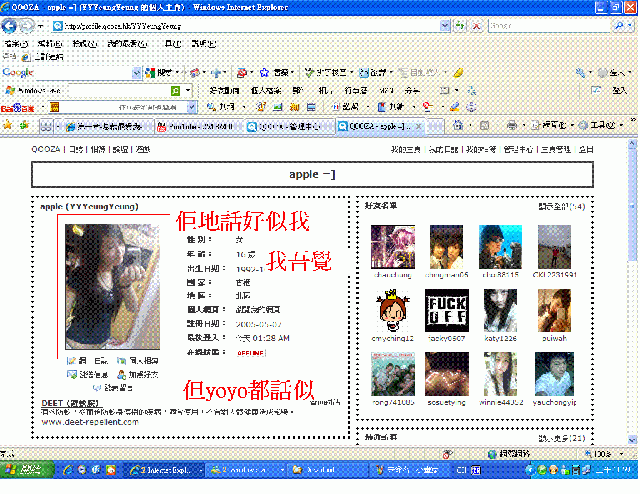Click the OFFLINE status text
Screen dimensions: 640x494
click(251, 353)
